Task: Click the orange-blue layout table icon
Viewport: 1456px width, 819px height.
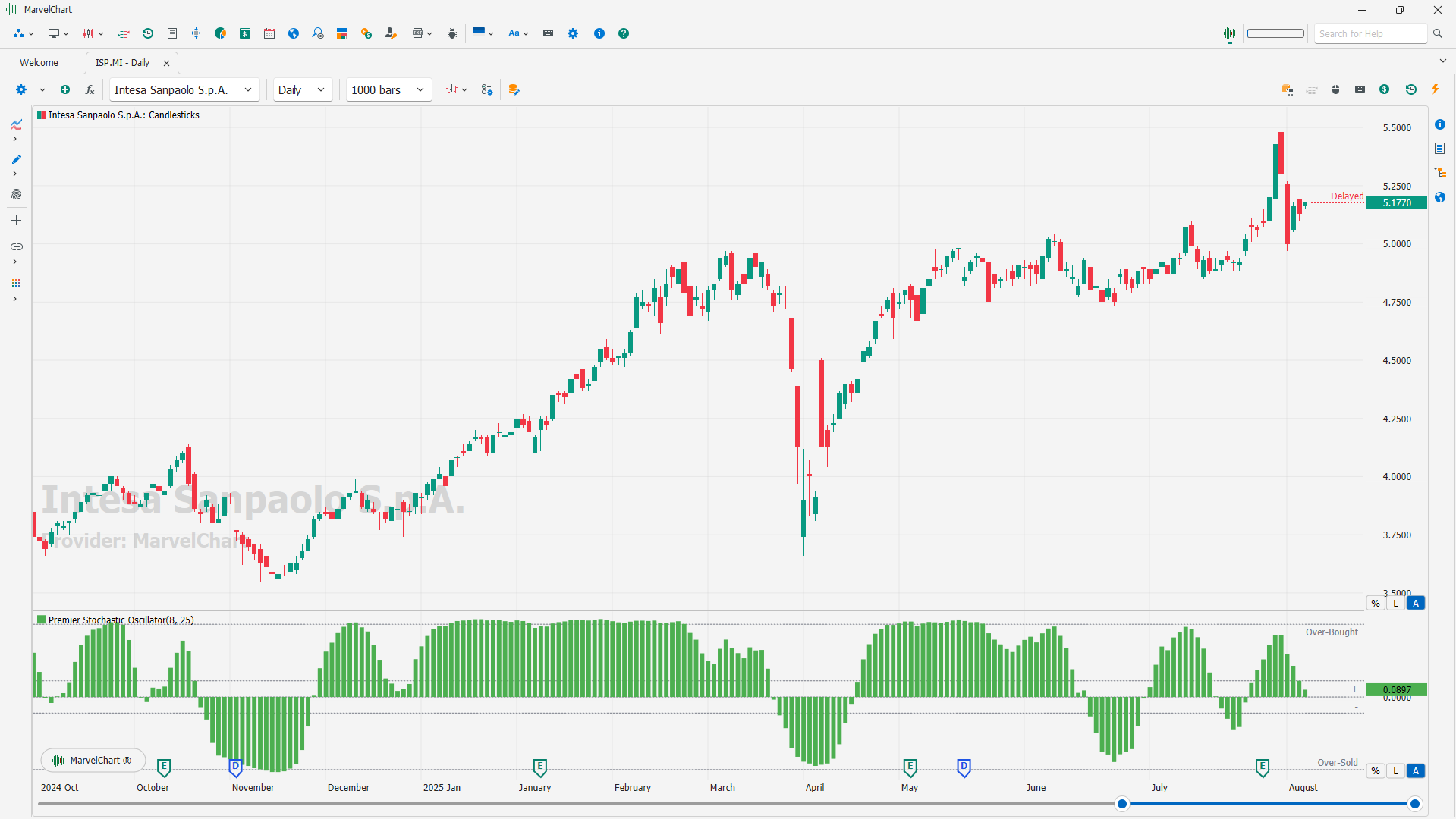Action: pos(342,33)
